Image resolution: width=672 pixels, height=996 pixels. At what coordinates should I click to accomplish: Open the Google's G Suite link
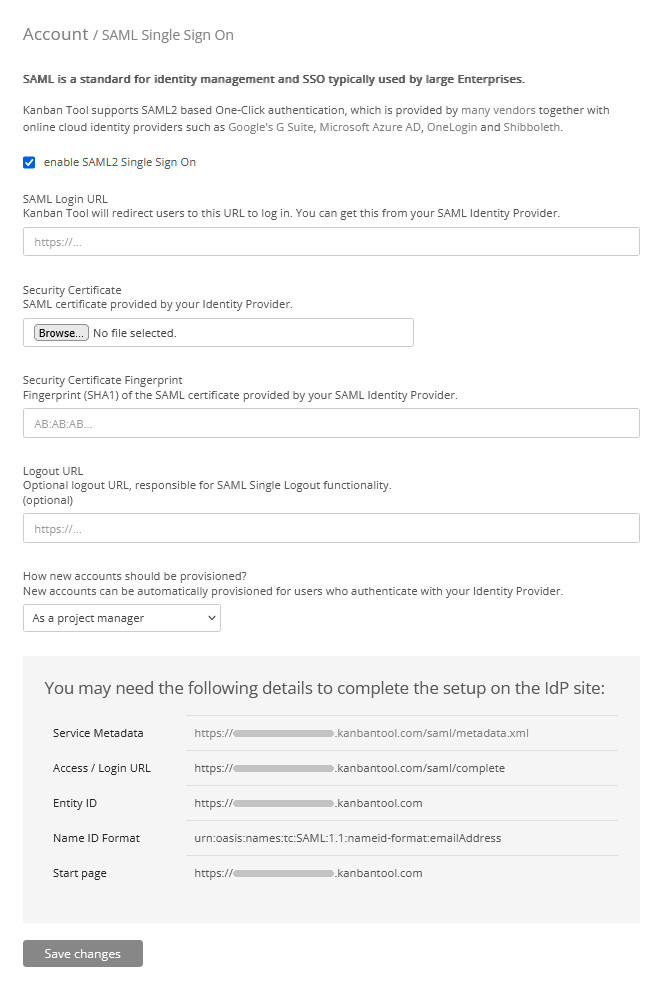click(x=270, y=127)
